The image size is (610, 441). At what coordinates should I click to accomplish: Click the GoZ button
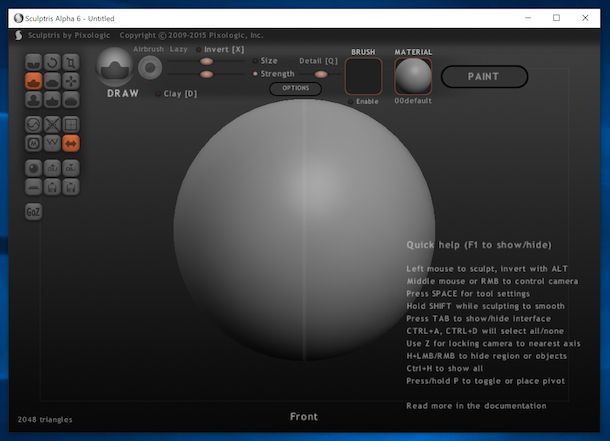tap(33, 212)
